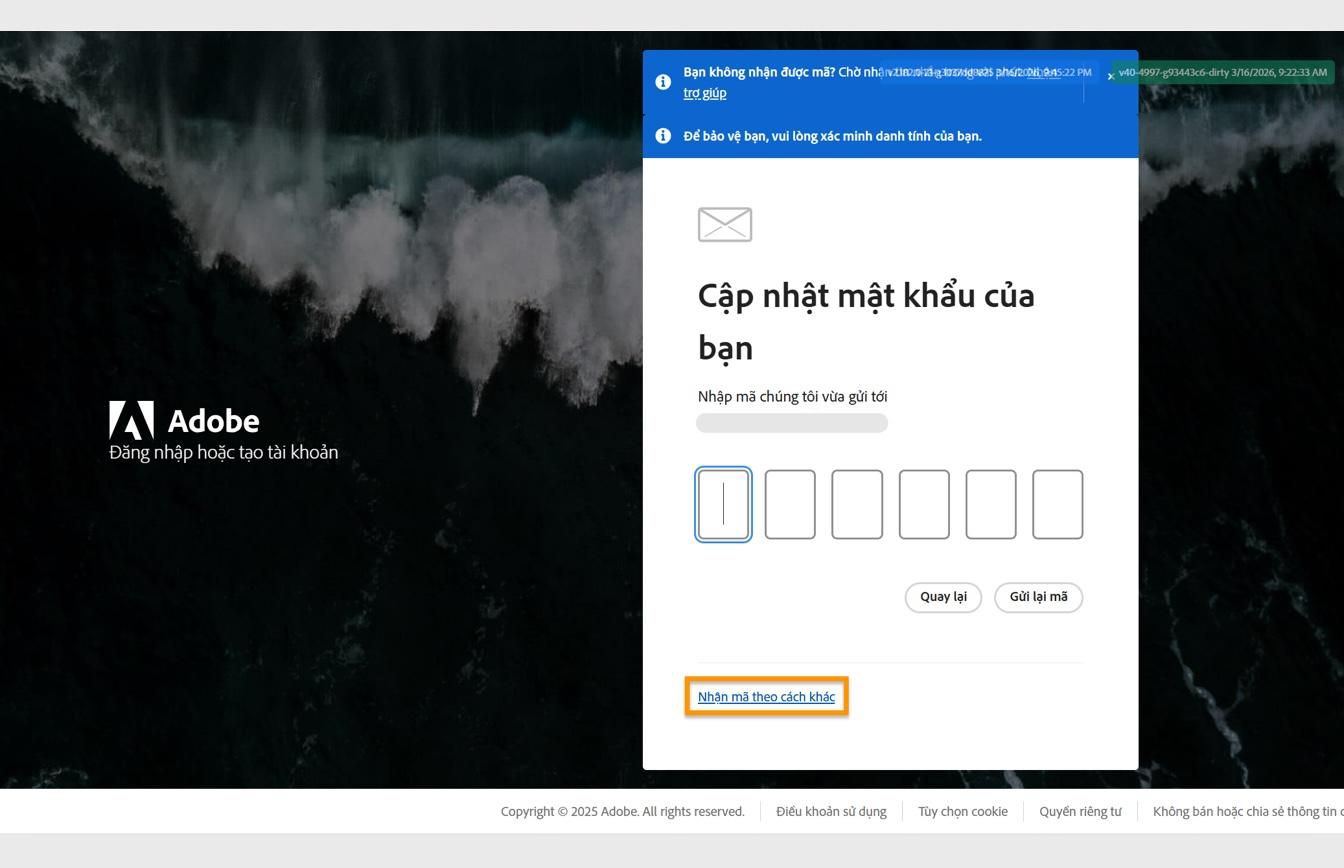Click "Nhận mã theo cách khác" link

pos(765,696)
